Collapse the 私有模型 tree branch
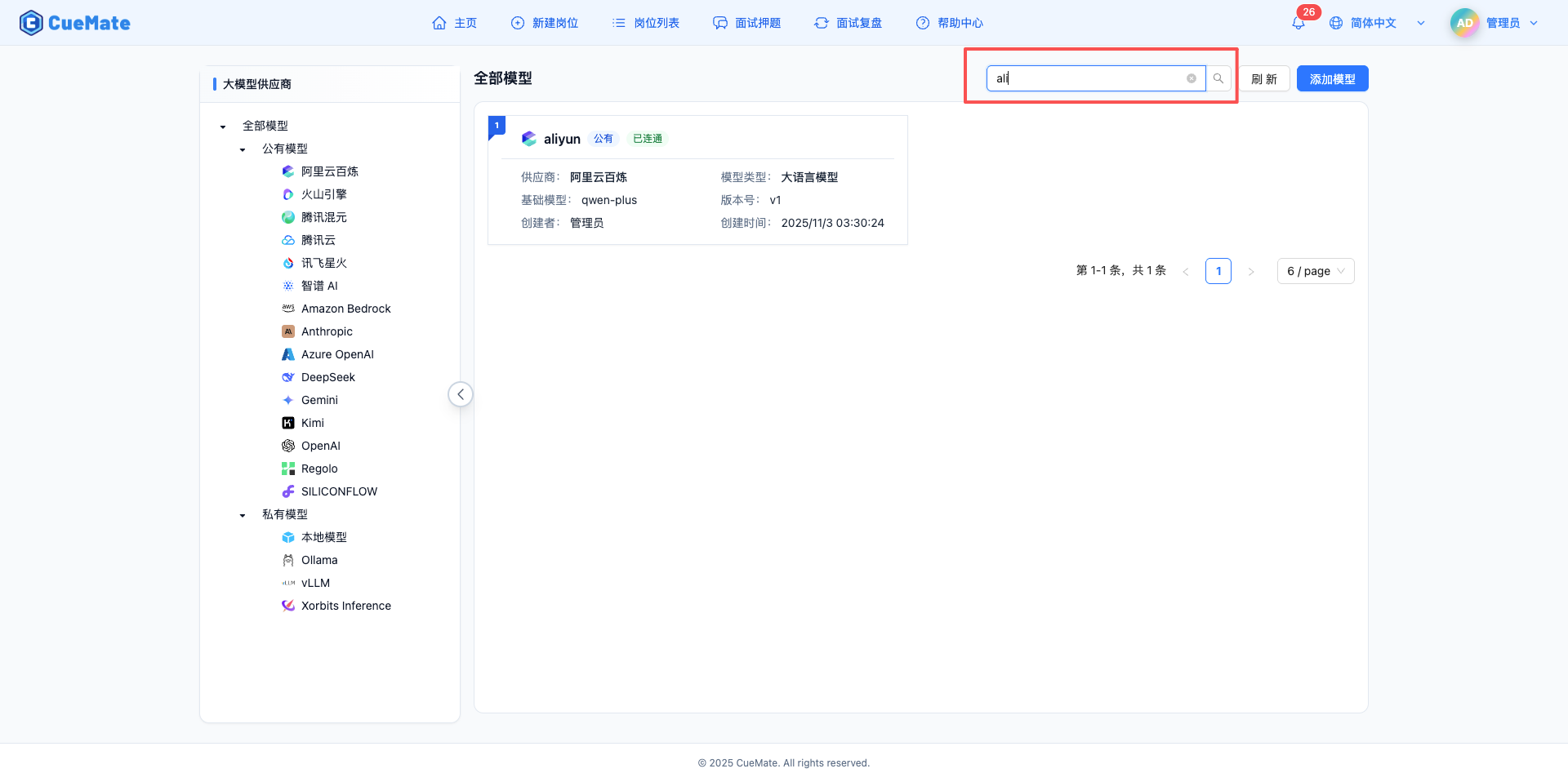Image resolution: width=1568 pixels, height=782 pixels. click(242, 514)
